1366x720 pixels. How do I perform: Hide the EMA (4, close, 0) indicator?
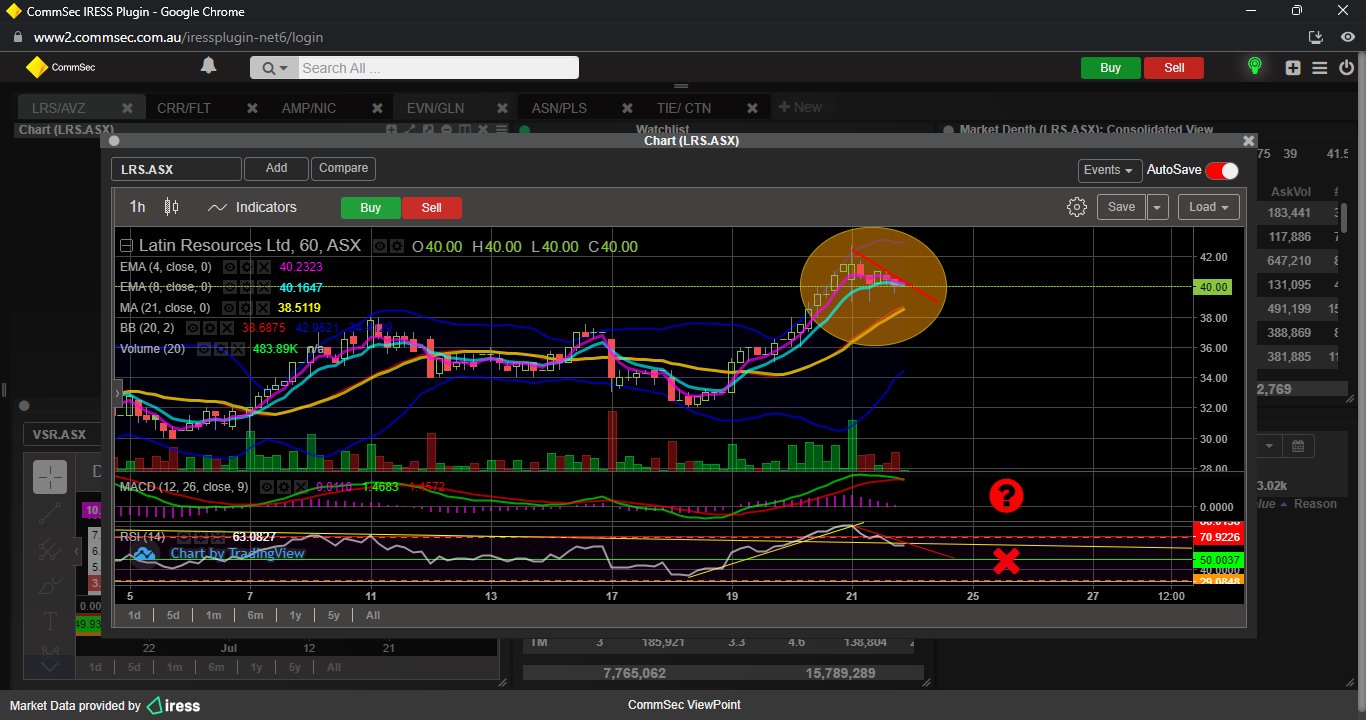(x=229, y=267)
